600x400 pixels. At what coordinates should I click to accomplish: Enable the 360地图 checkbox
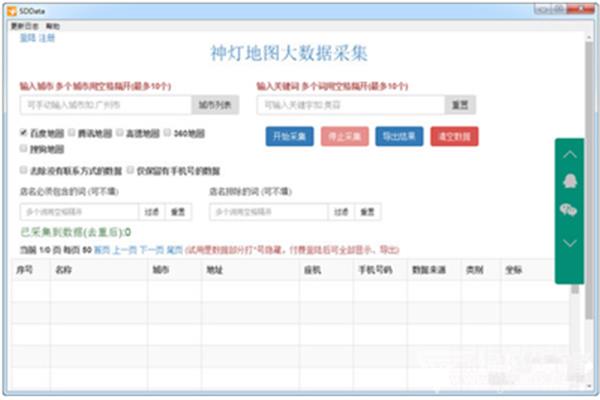167,132
